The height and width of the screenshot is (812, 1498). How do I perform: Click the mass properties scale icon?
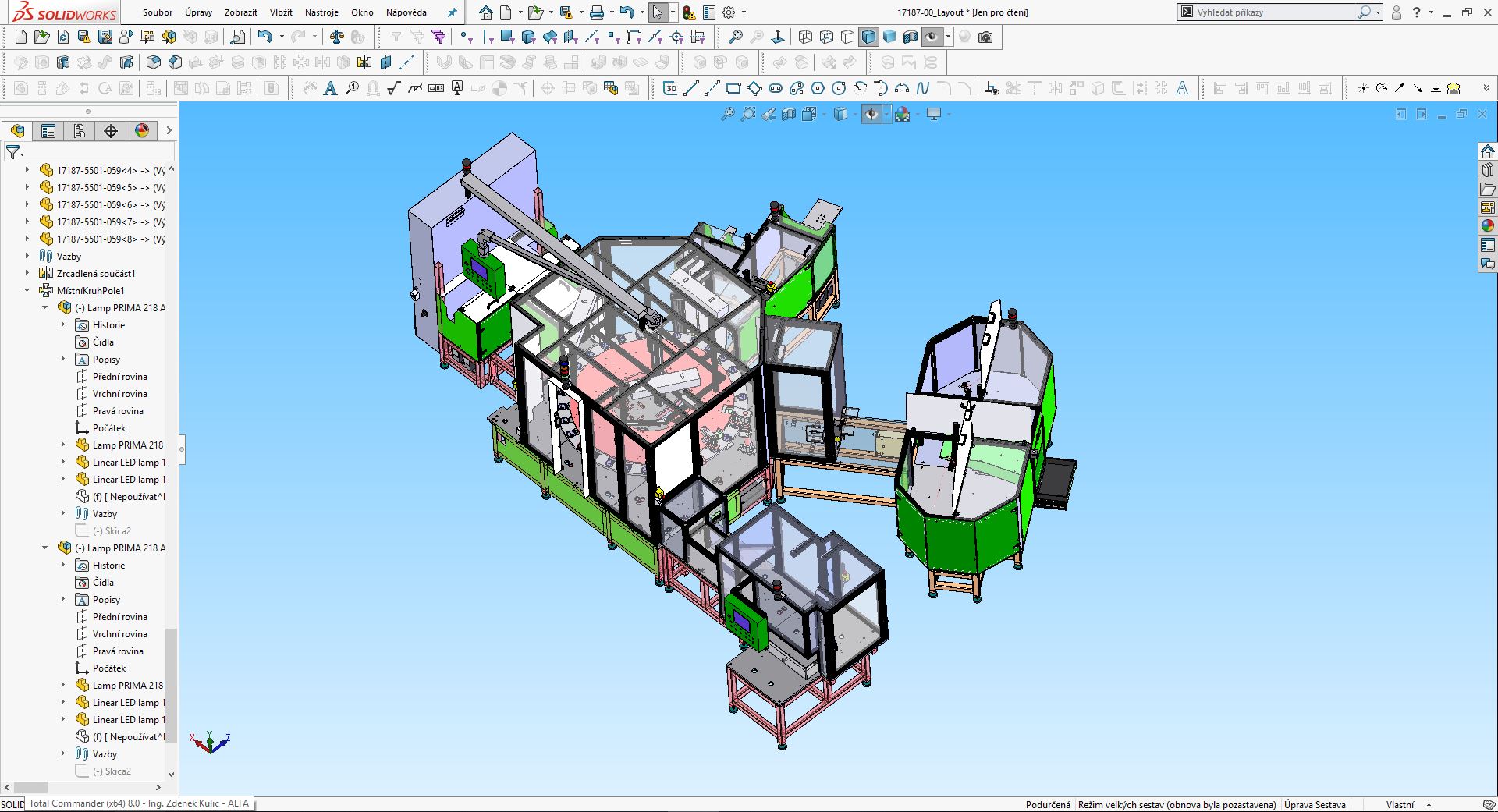pyautogui.click(x=336, y=37)
